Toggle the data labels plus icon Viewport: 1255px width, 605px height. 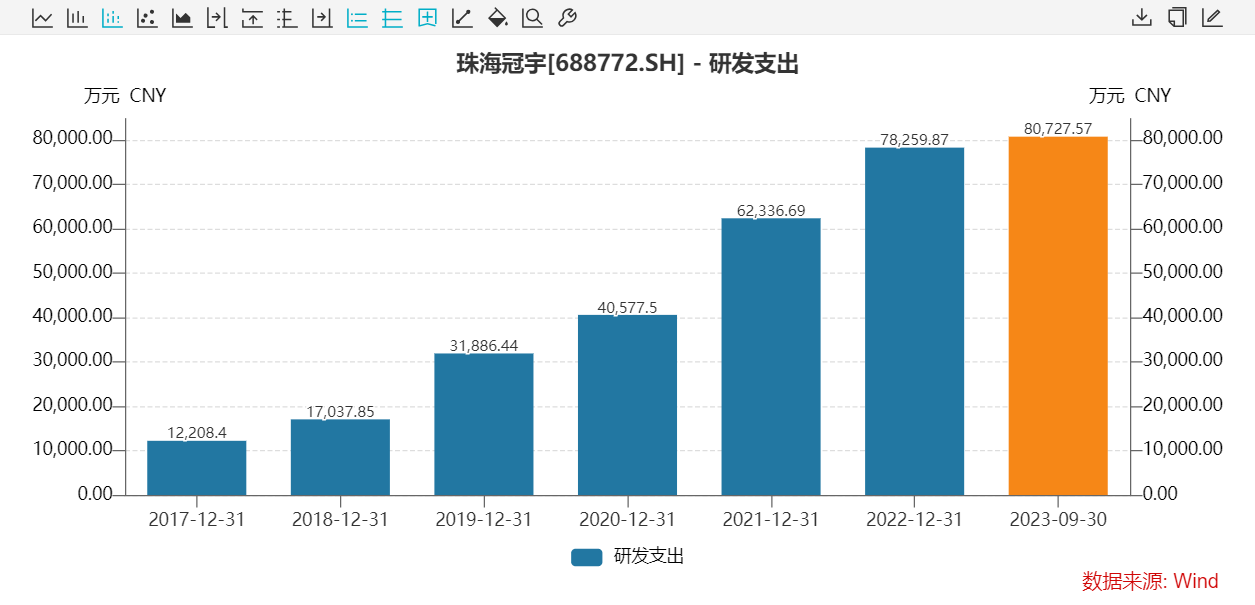[427, 18]
